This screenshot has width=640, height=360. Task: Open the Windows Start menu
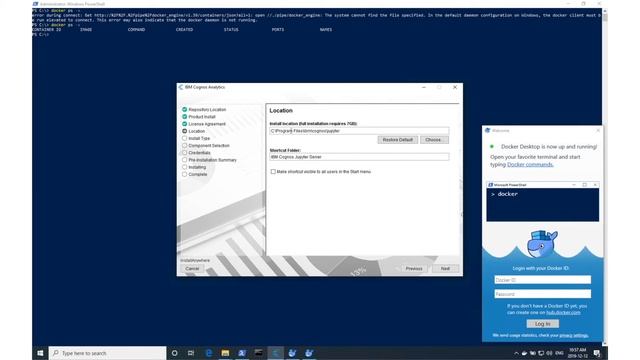[40, 353]
